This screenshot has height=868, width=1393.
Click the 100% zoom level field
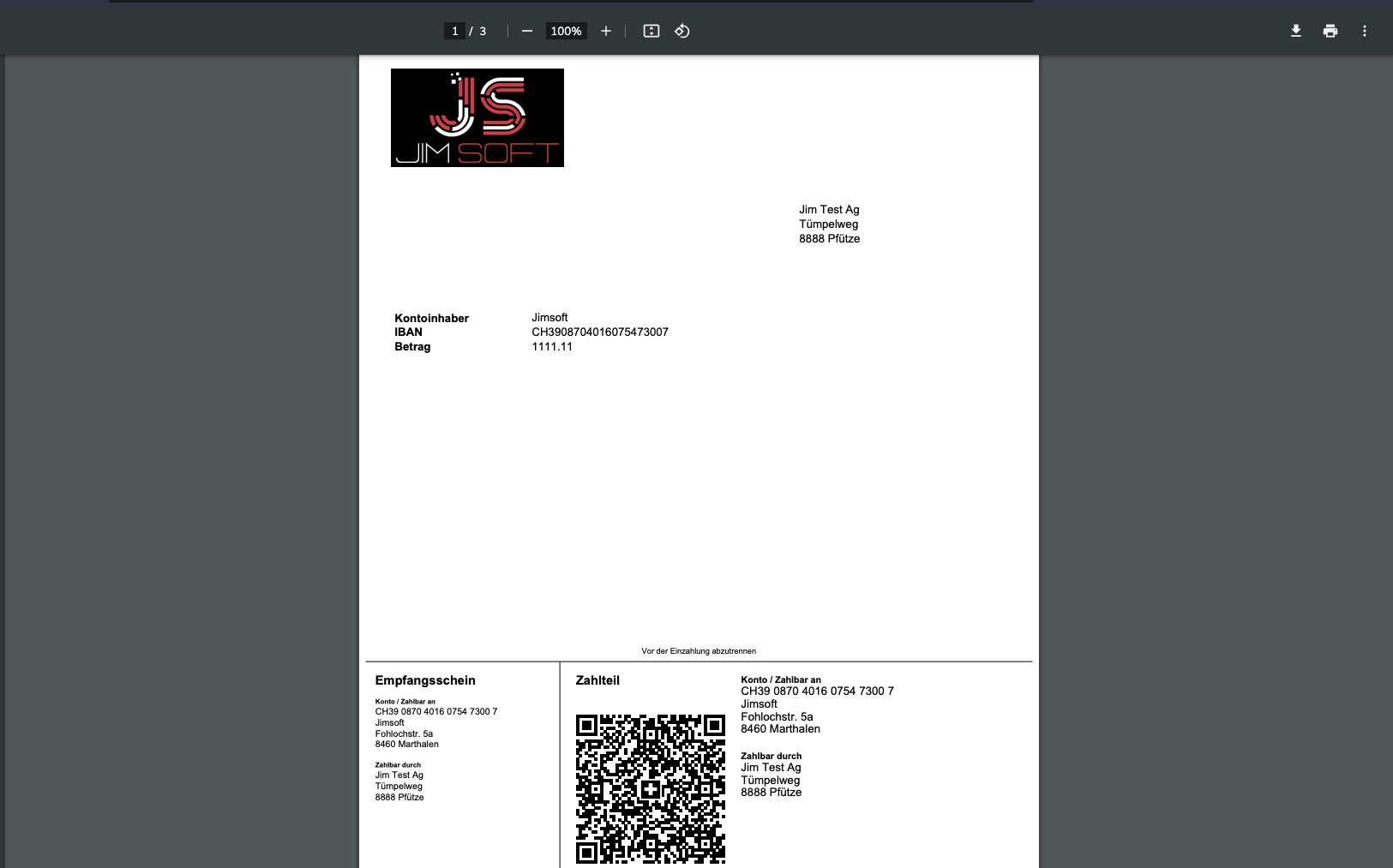click(x=566, y=31)
